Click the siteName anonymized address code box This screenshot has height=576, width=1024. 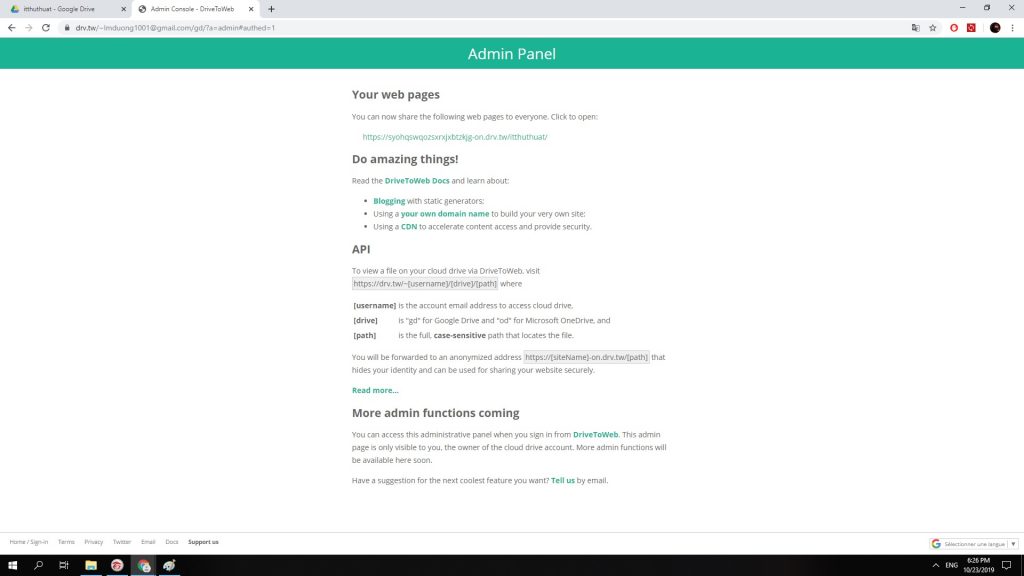(586, 357)
